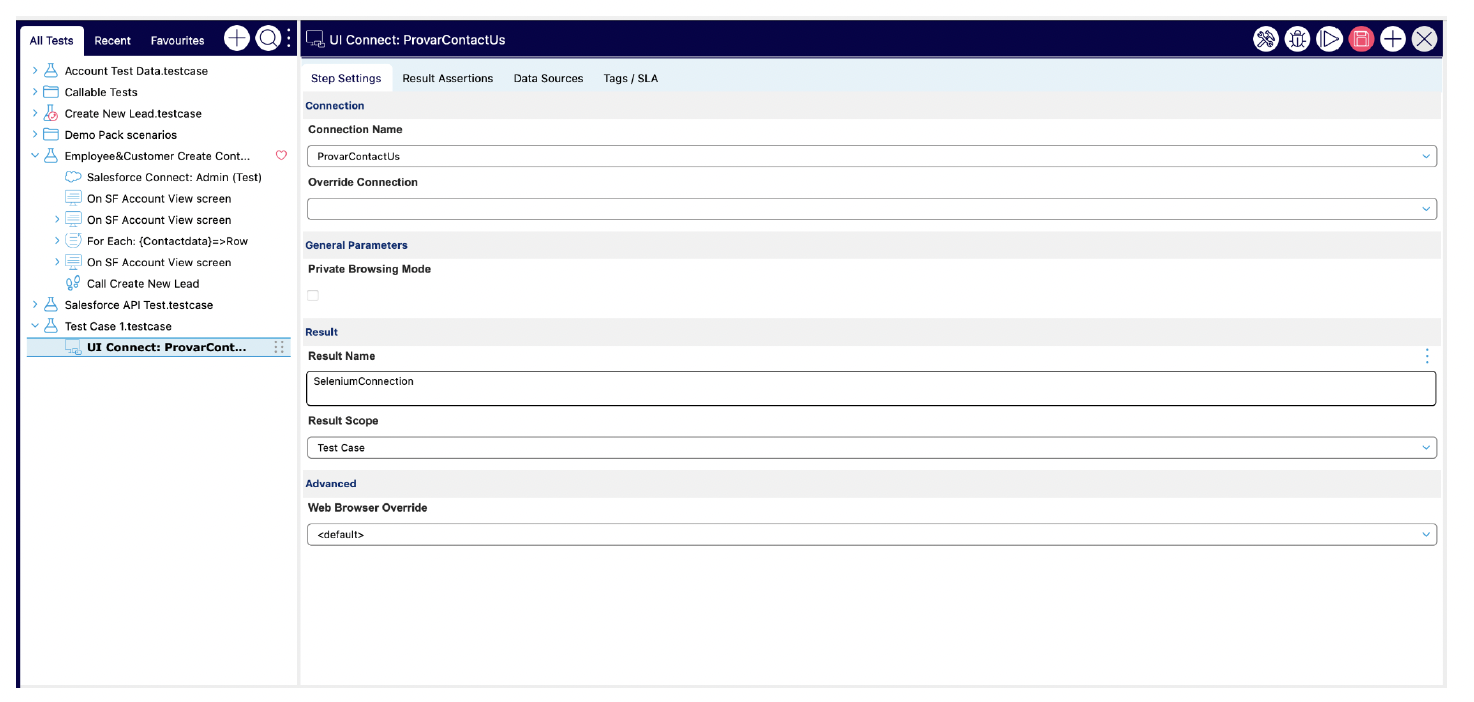The height and width of the screenshot is (702, 1474).
Task: Save using the red floppy disk icon
Action: (x=1361, y=39)
